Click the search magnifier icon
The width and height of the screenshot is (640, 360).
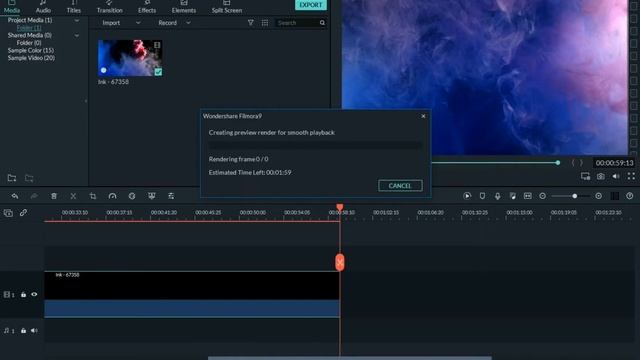click(322, 23)
